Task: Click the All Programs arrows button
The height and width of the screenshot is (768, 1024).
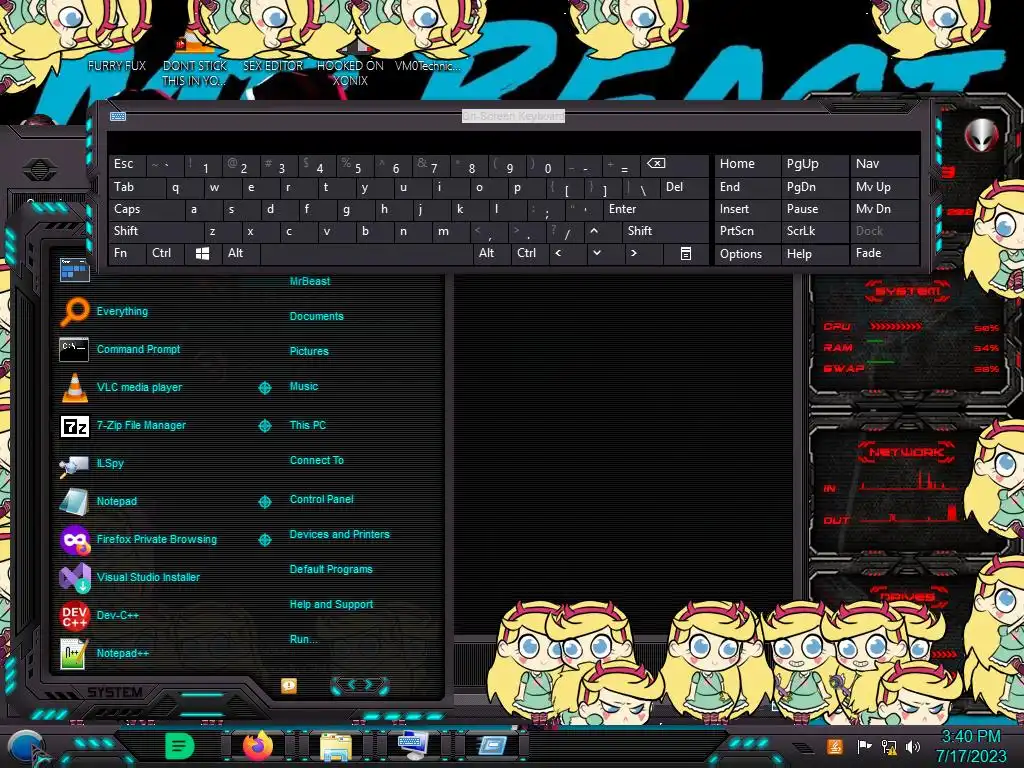Action: pos(360,684)
